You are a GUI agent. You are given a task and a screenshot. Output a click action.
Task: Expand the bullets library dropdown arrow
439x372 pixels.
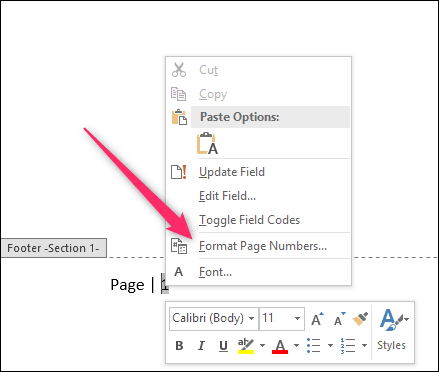330,345
